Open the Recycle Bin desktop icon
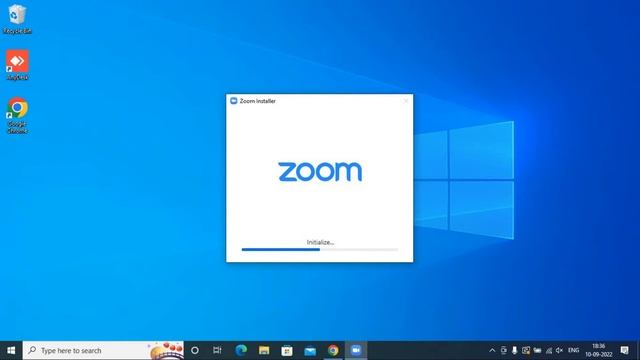Image resolution: width=640 pixels, height=360 pixels. pyautogui.click(x=17, y=19)
